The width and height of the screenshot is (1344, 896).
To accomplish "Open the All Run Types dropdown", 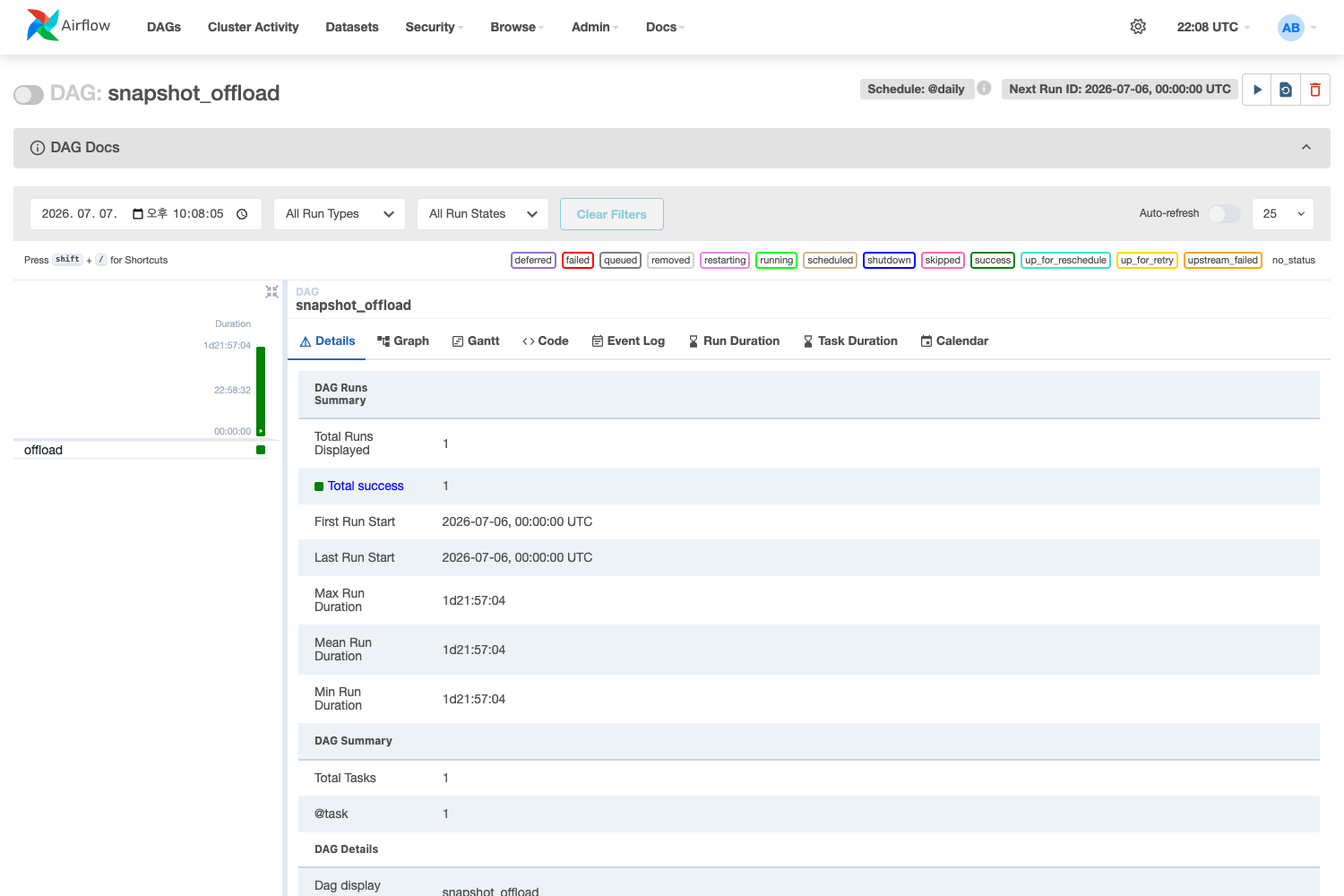I will pos(340,214).
